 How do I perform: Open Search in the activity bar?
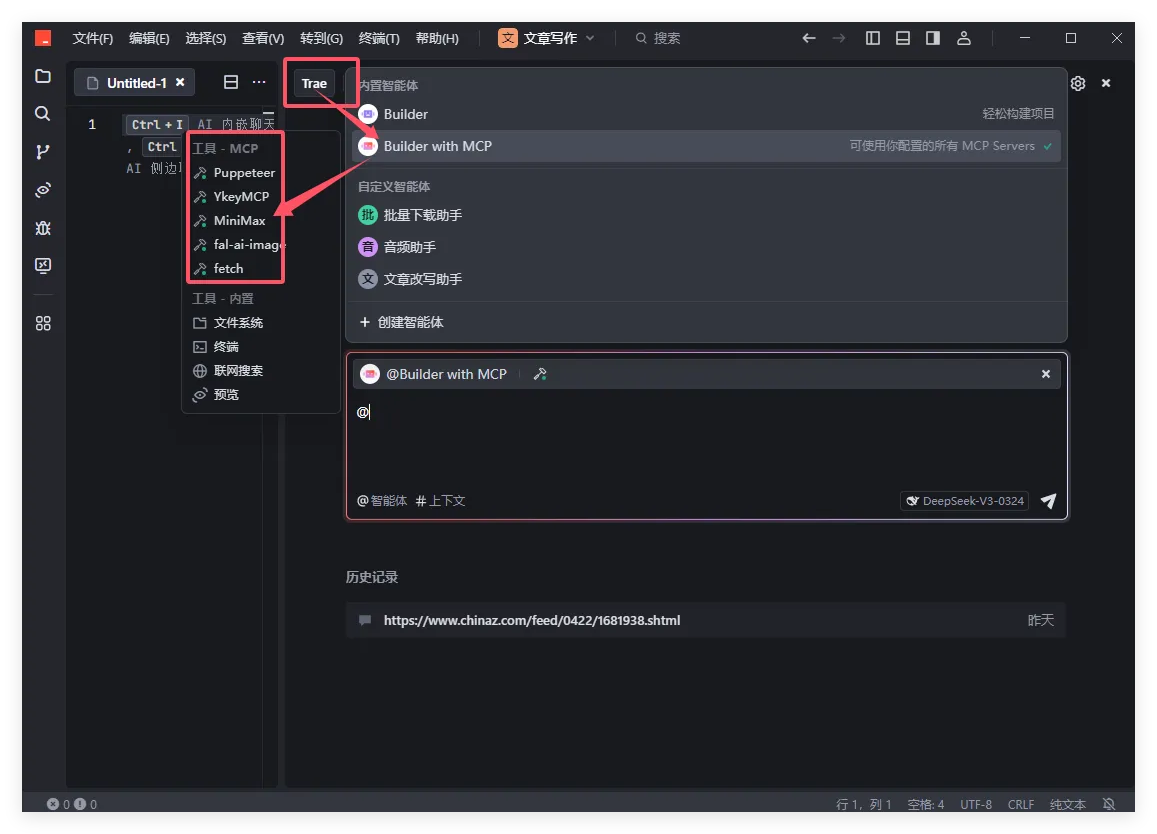pyautogui.click(x=42, y=114)
